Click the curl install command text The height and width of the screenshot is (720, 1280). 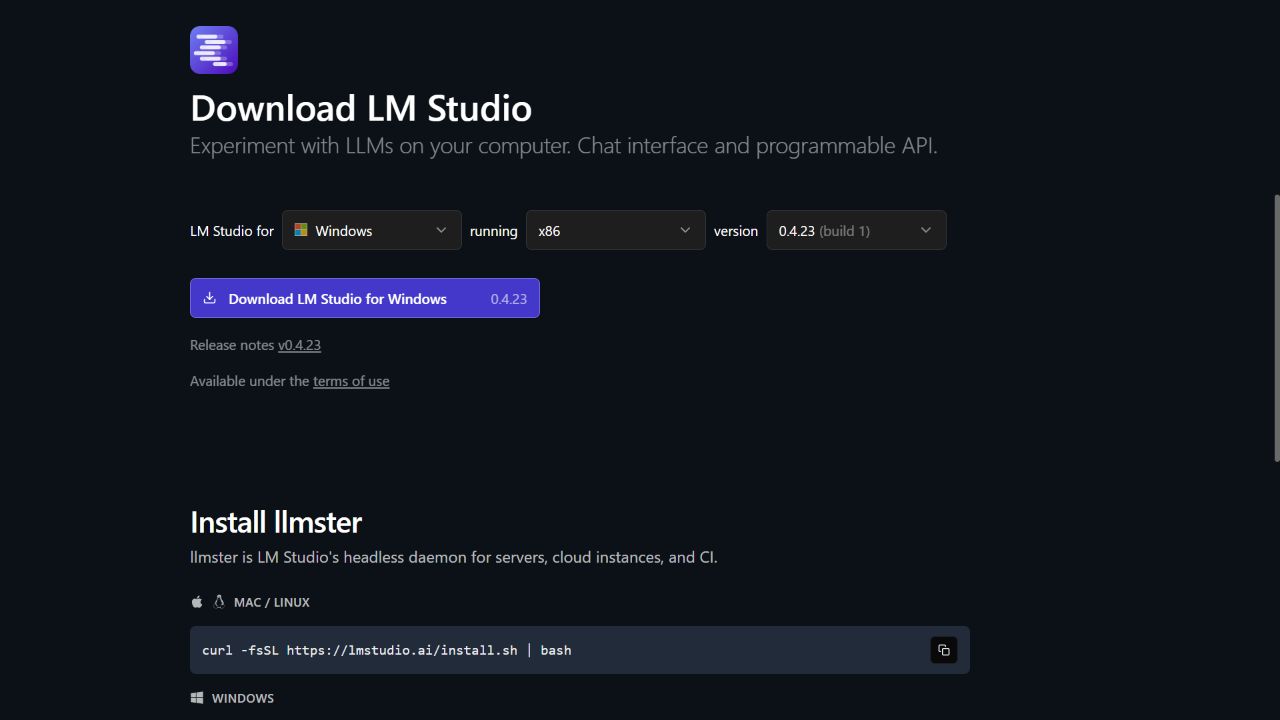coord(387,650)
